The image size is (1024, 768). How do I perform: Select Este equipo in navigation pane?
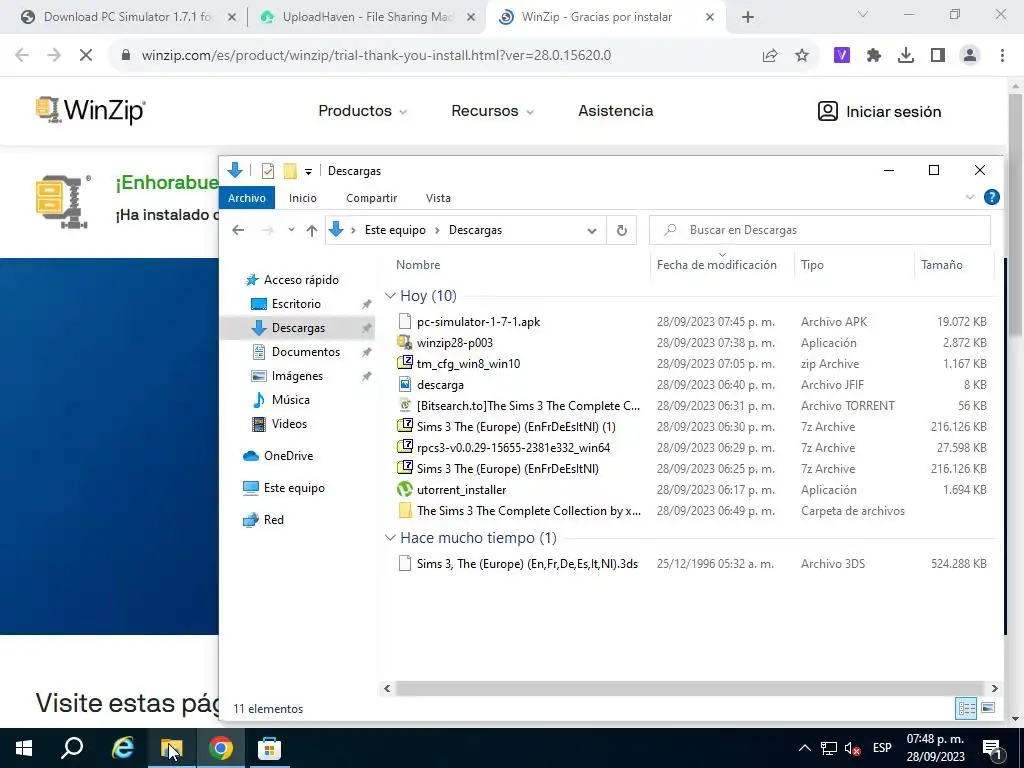294,488
